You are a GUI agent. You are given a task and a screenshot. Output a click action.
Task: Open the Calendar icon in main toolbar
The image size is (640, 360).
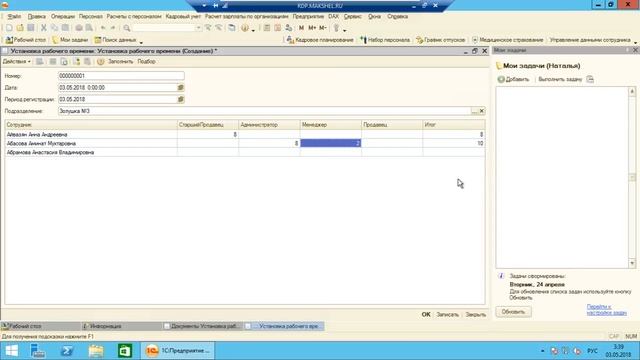pyautogui.click(x=278, y=28)
